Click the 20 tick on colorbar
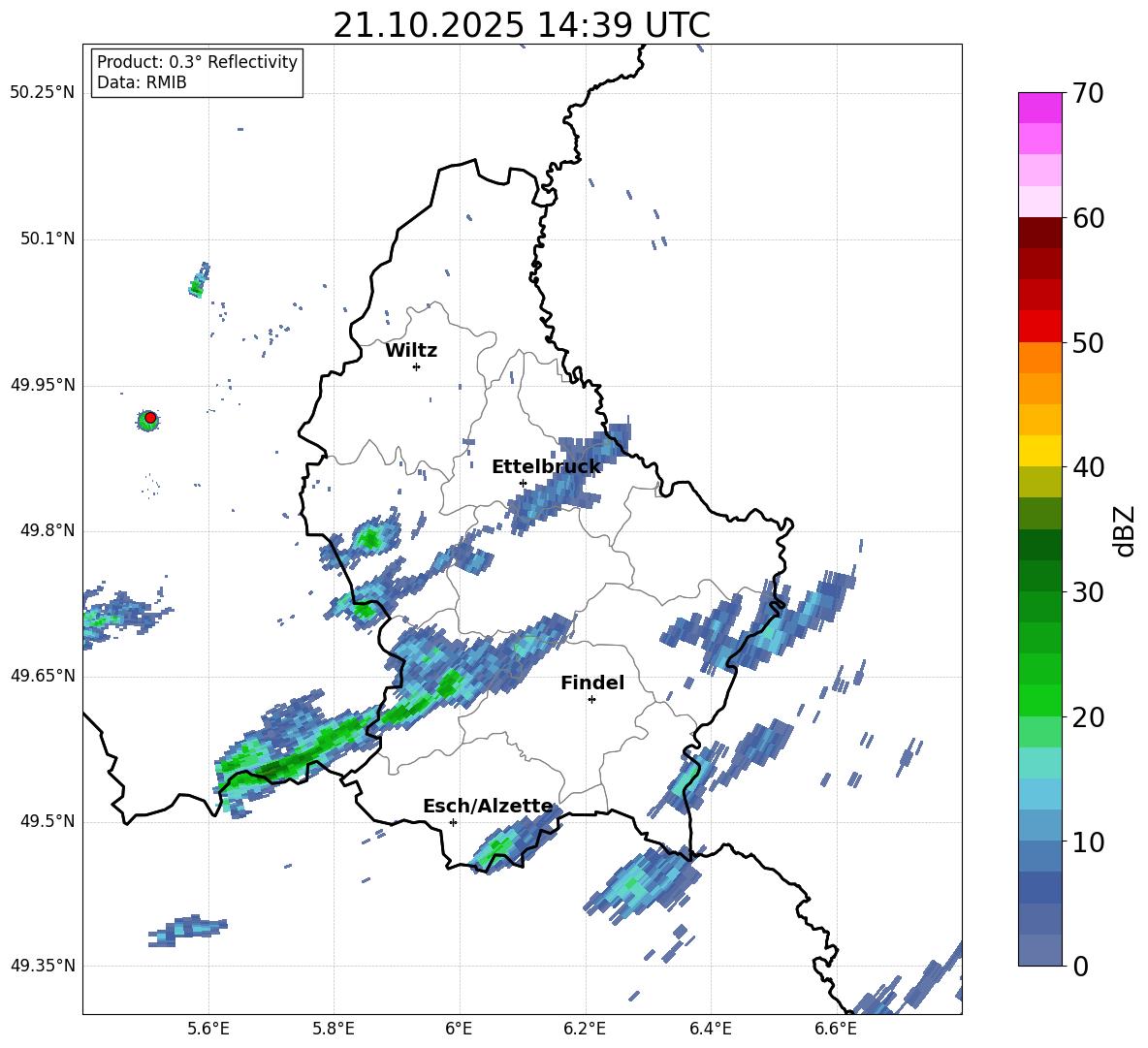This screenshot has width=1148, height=1048. click(x=1088, y=716)
